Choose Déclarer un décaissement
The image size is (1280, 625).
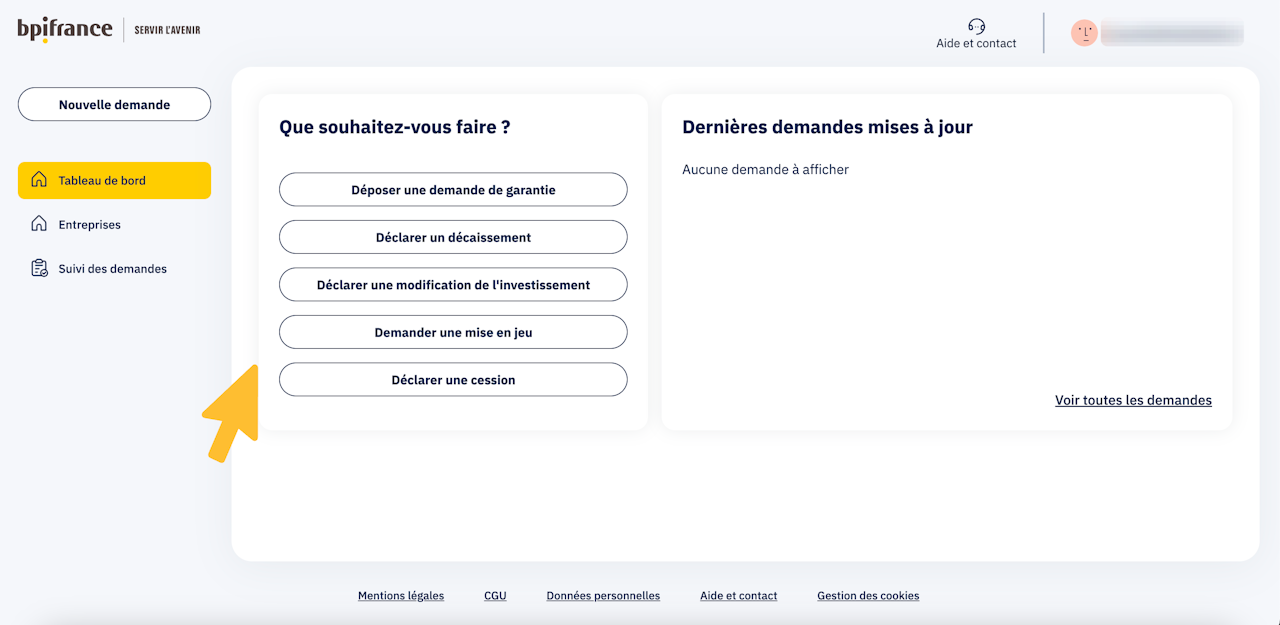coord(453,237)
